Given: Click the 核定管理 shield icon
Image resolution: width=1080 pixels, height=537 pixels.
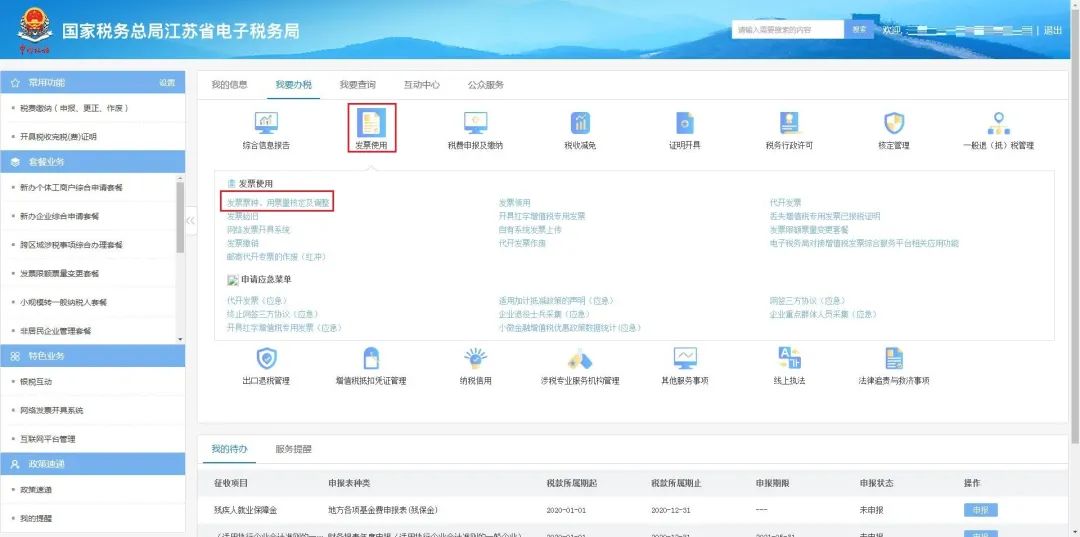Looking at the screenshot, I should tap(894, 123).
